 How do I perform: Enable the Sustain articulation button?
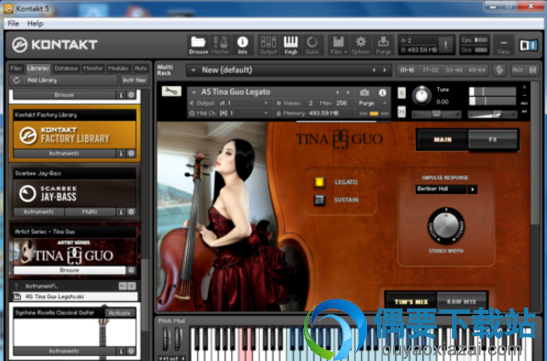(x=319, y=200)
